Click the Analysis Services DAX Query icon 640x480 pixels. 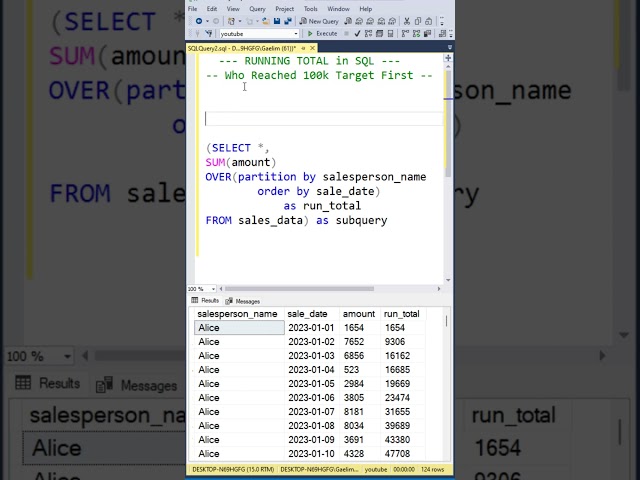392,21
